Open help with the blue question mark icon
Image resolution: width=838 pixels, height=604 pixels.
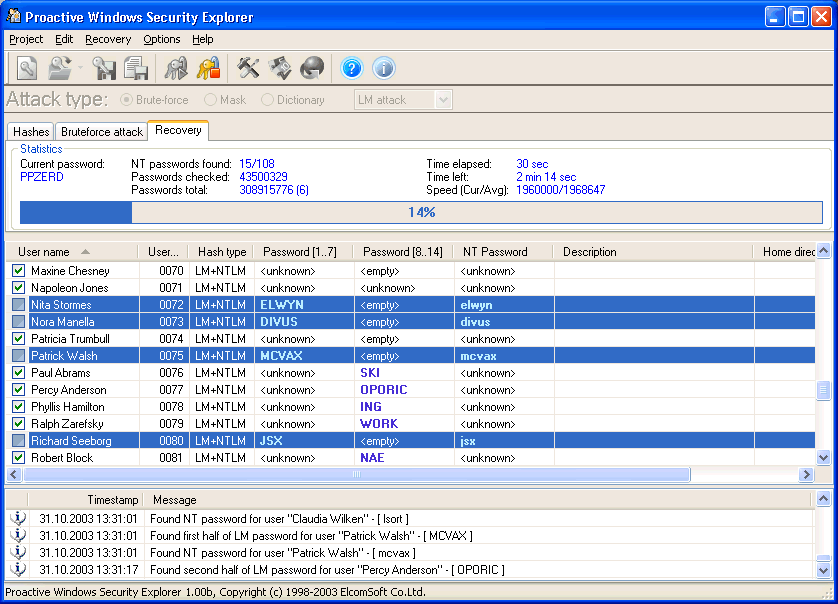(x=352, y=68)
